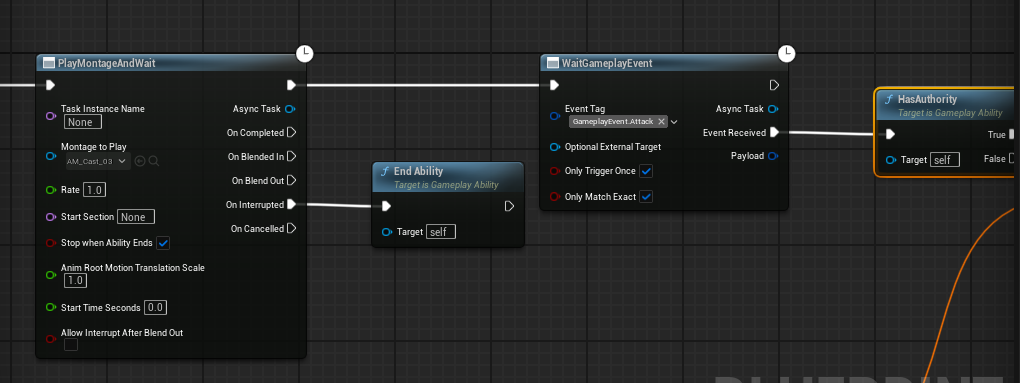The image size is (1020, 383).
Task: Click HasAuthority input execution pin
Action: [890, 134]
